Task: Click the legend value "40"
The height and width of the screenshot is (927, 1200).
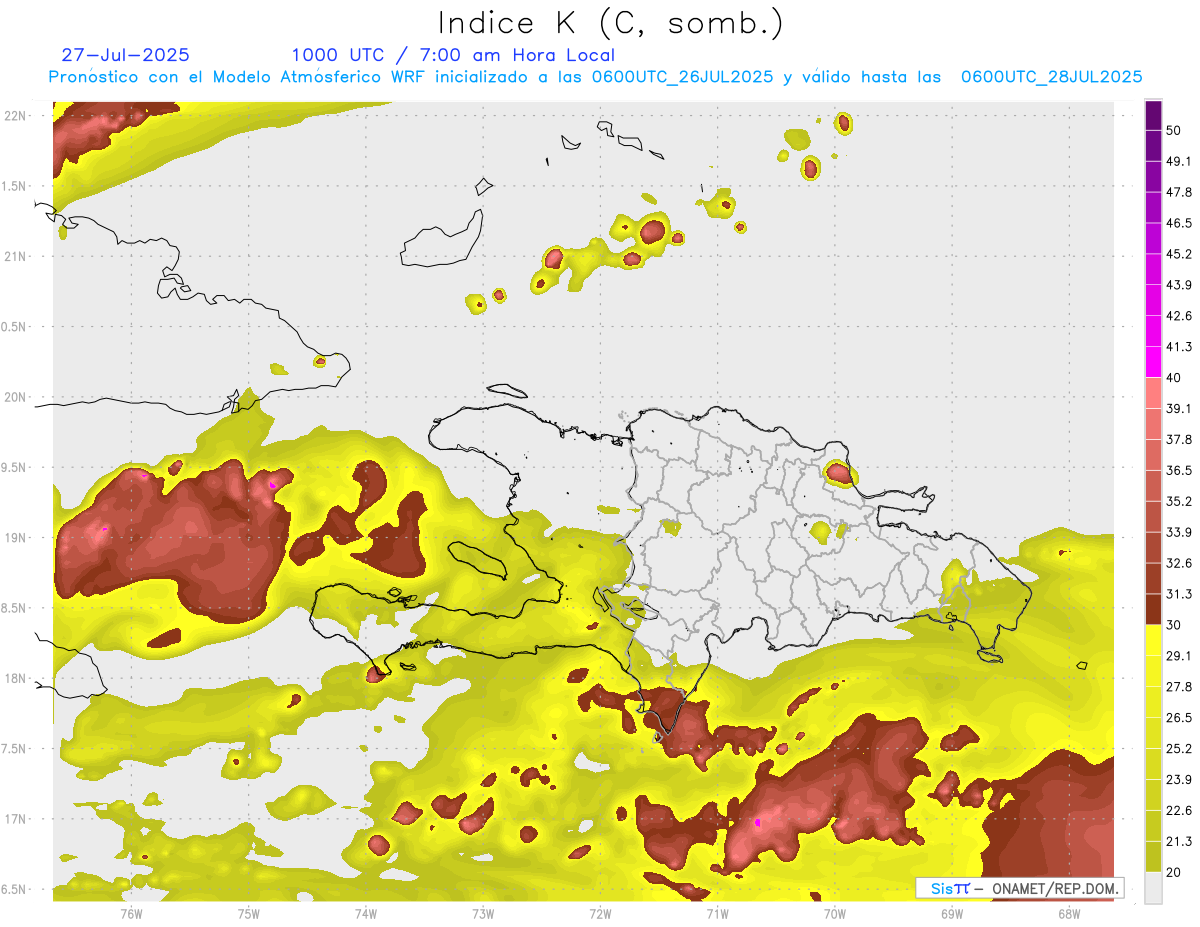Action: 1175,378
